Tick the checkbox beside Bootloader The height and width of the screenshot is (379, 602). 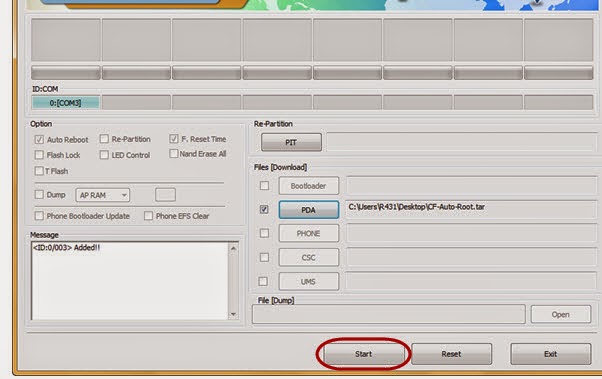point(264,186)
